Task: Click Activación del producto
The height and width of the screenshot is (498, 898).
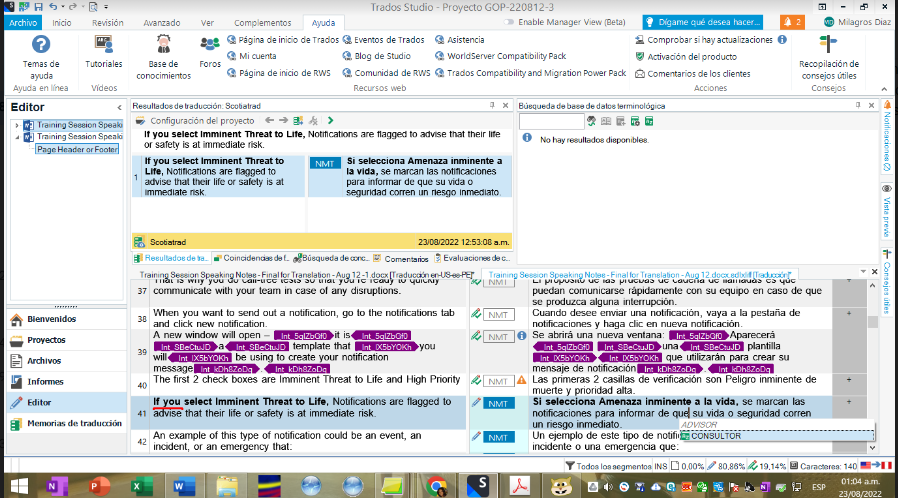Action: pyautogui.click(x=686, y=57)
